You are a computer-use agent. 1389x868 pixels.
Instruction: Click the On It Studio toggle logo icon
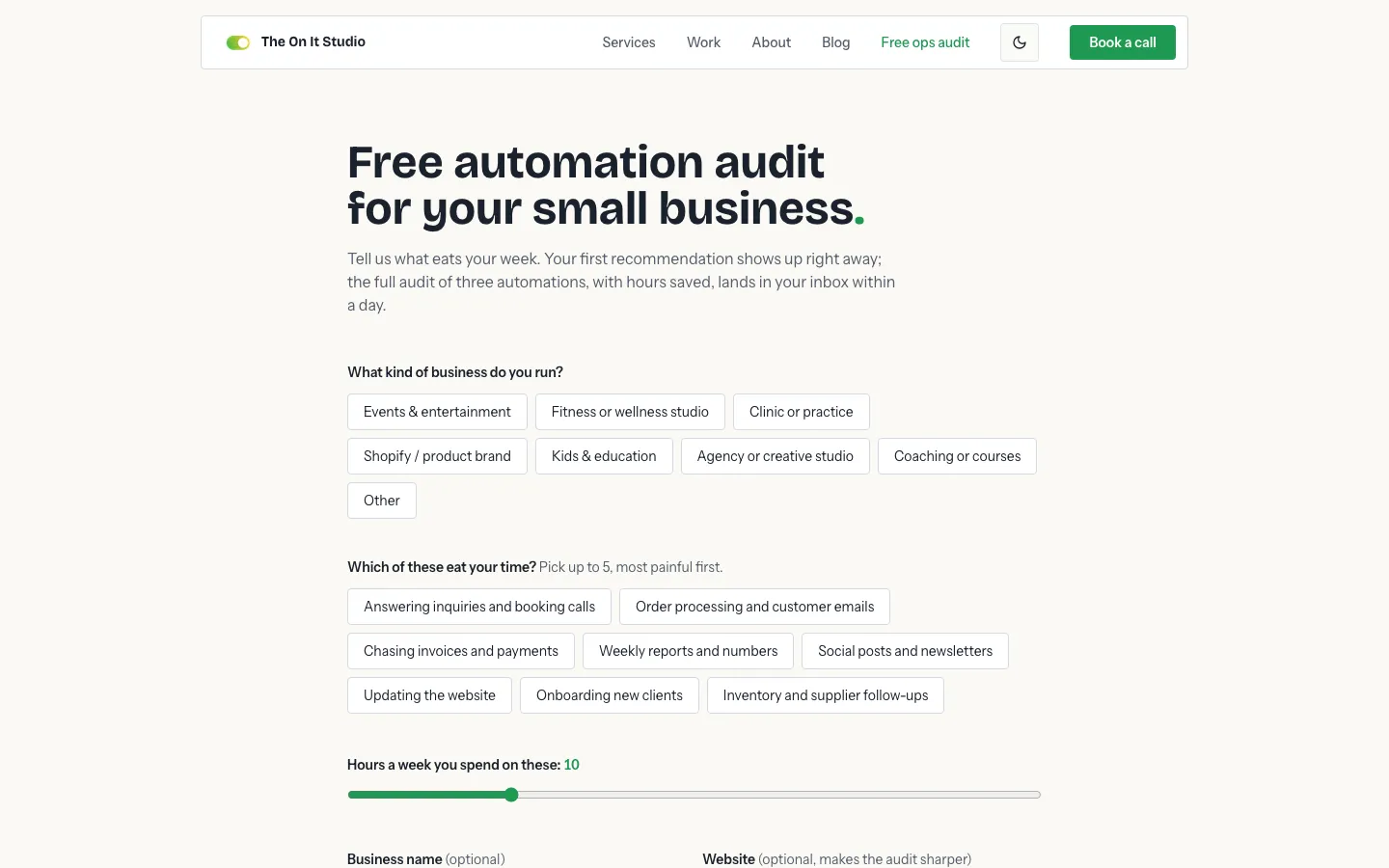coord(237,42)
